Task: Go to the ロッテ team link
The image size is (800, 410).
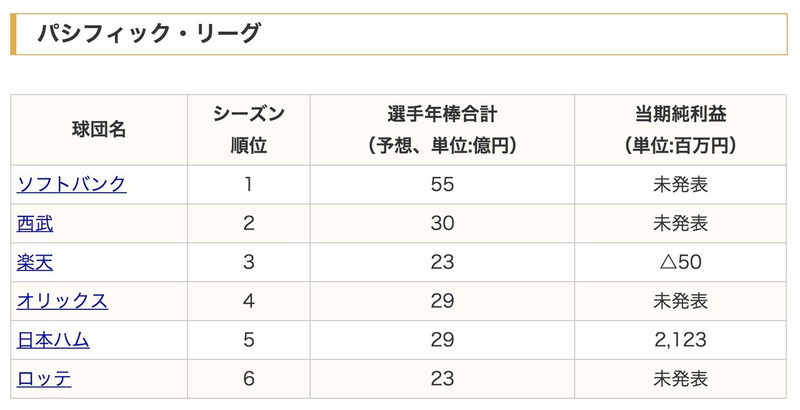Action: (x=44, y=379)
